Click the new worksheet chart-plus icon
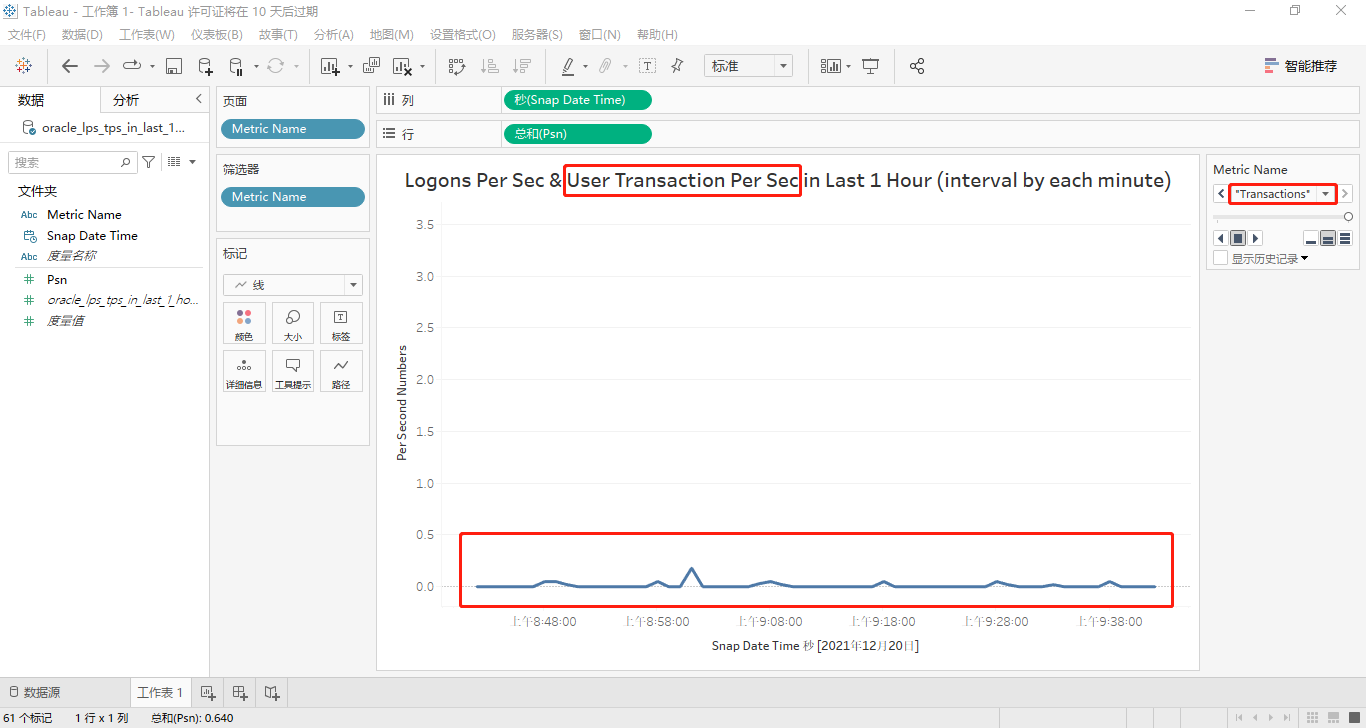 coord(330,66)
